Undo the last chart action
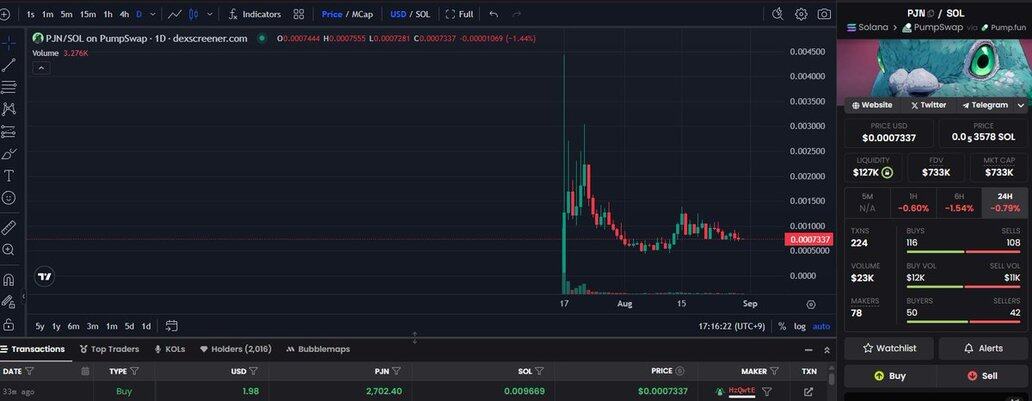1032x401 pixels. coord(494,14)
